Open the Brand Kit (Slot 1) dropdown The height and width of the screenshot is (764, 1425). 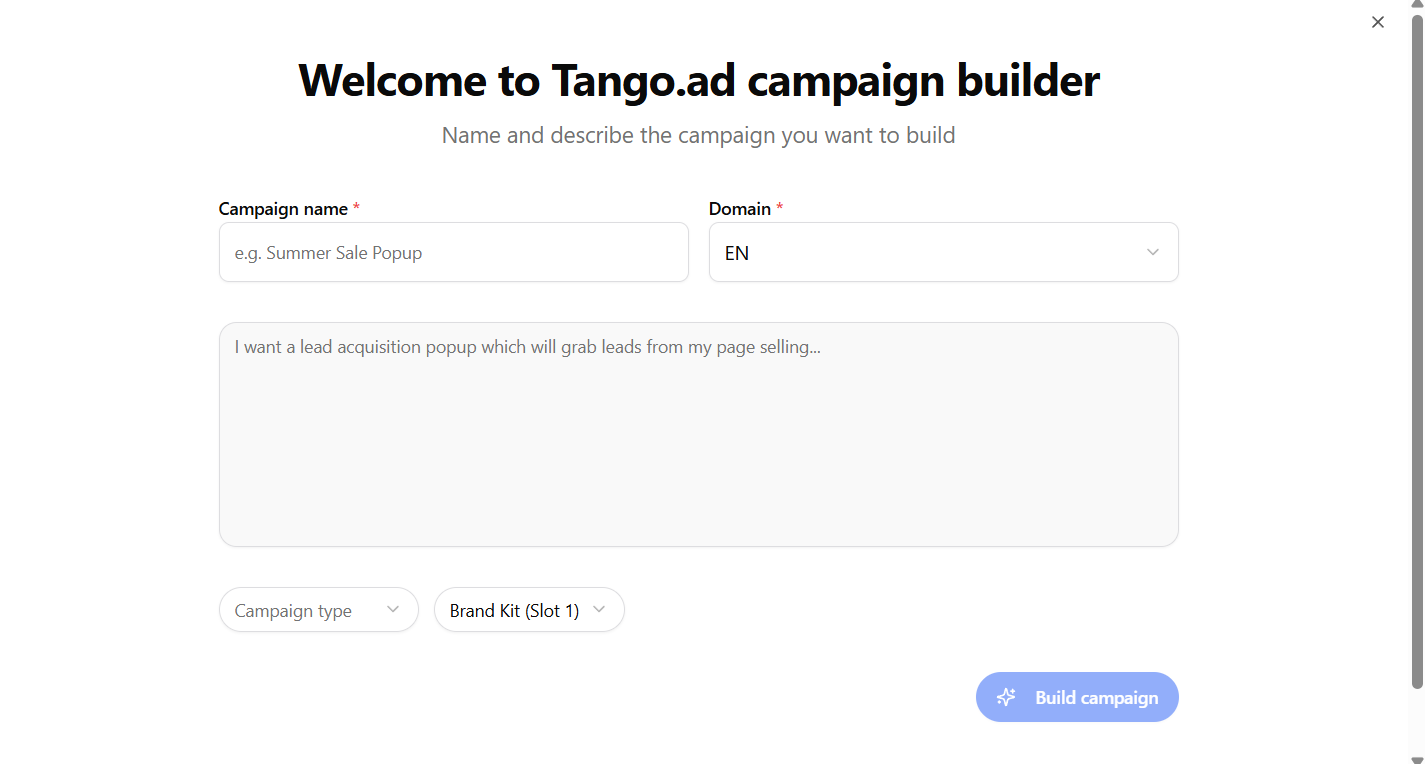point(529,609)
